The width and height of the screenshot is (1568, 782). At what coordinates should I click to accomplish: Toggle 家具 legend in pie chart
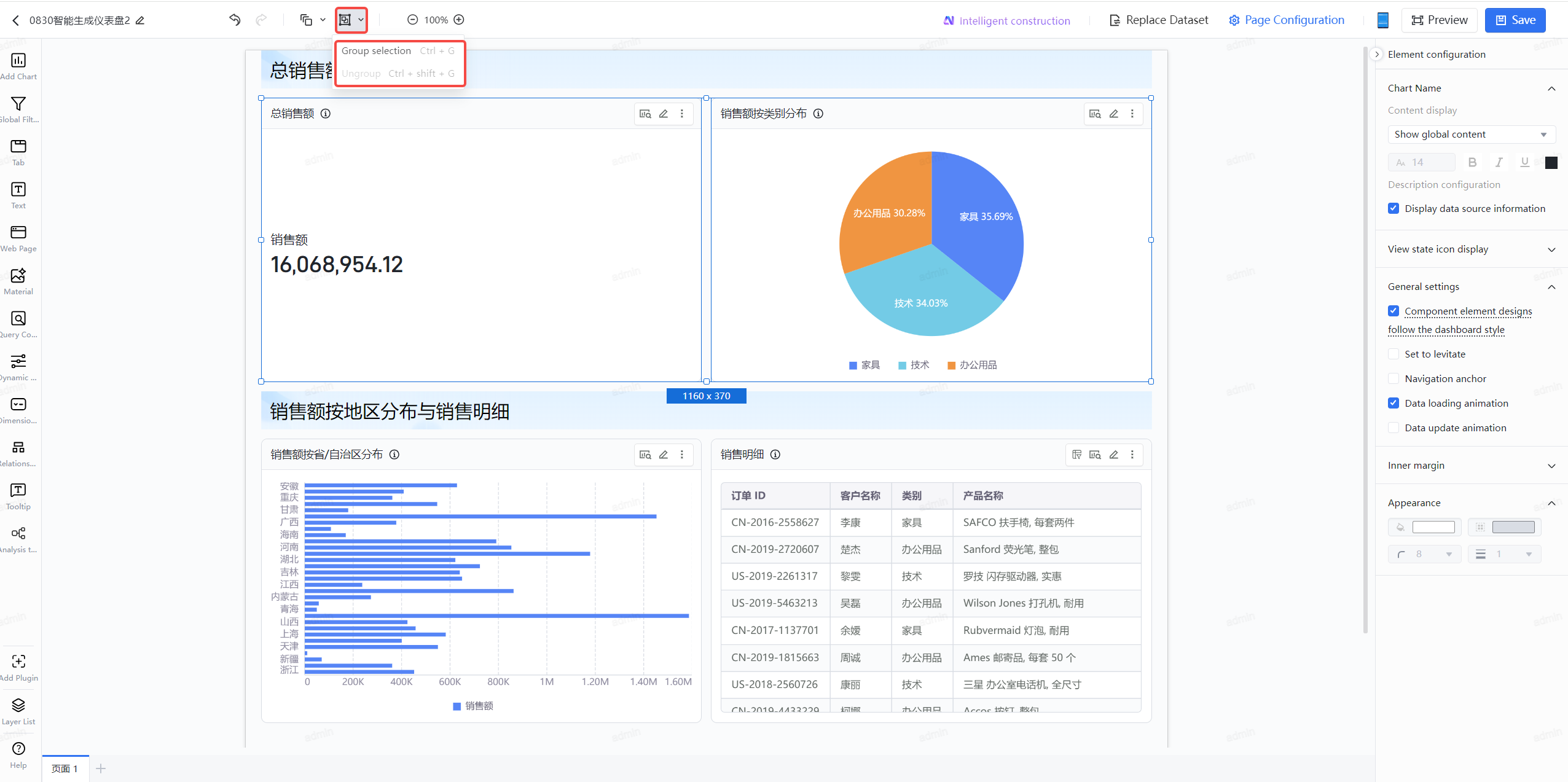click(x=864, y=365)
